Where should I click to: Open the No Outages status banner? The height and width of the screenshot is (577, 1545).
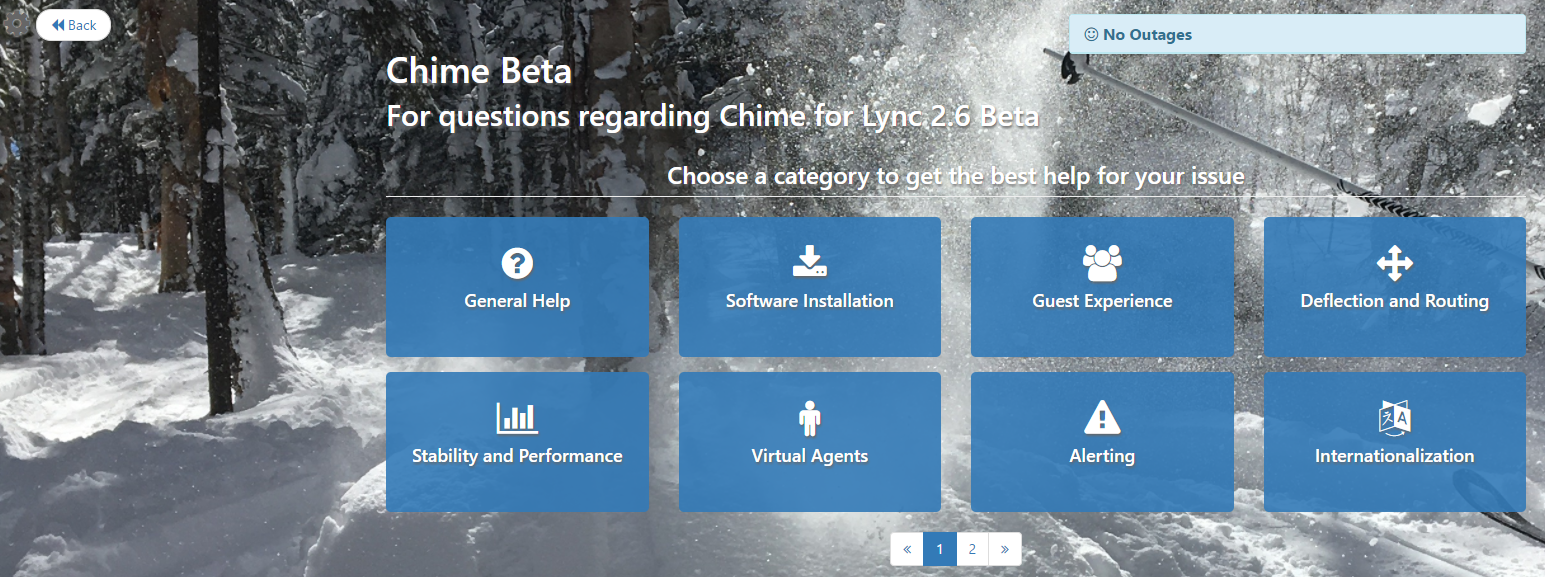(1297, 34)
